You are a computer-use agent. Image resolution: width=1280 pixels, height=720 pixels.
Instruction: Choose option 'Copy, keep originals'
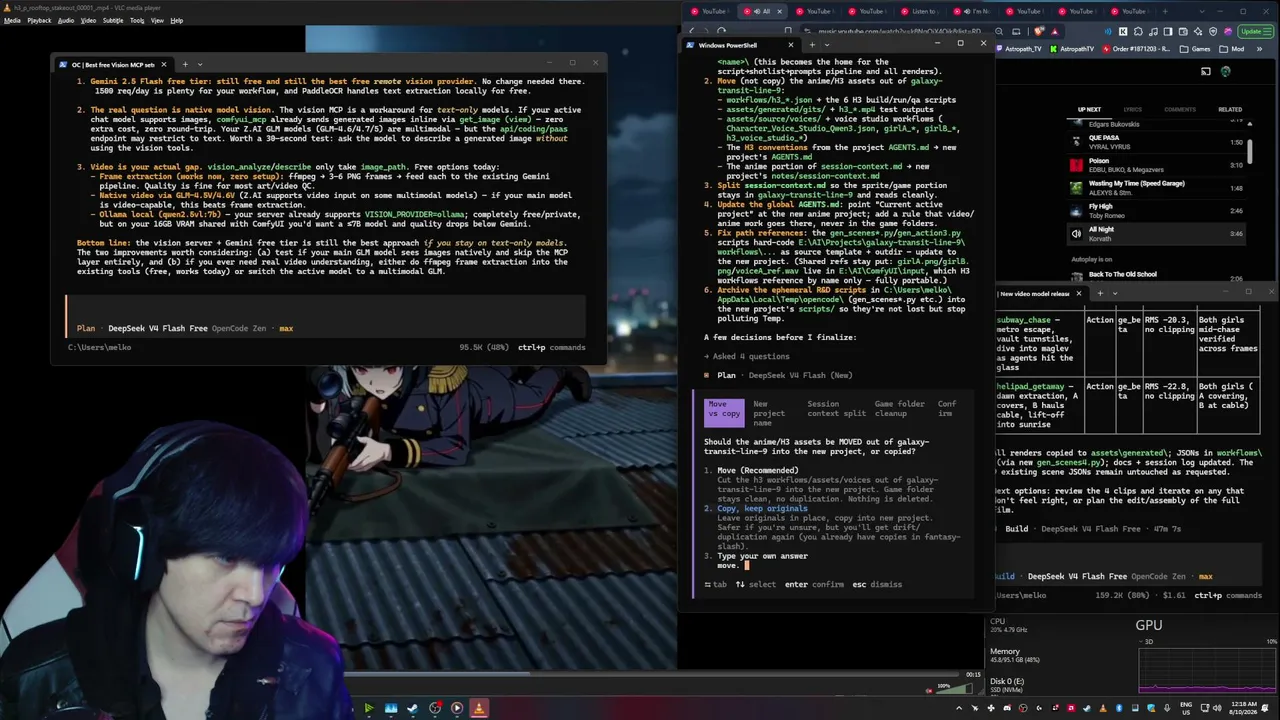coord(762,508)
